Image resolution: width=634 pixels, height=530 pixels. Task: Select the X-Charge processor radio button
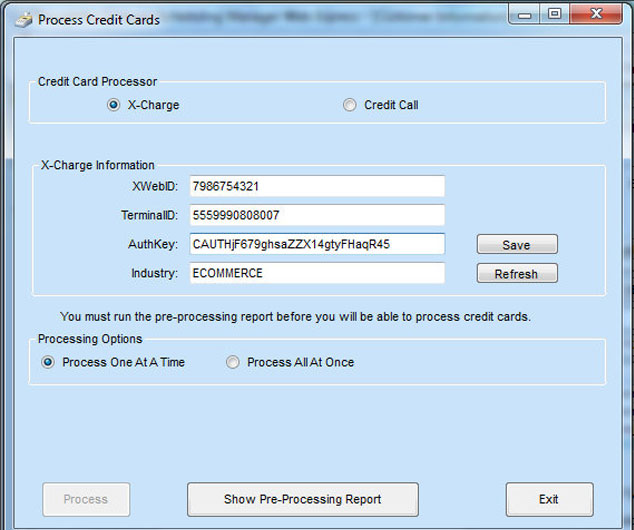113,105
